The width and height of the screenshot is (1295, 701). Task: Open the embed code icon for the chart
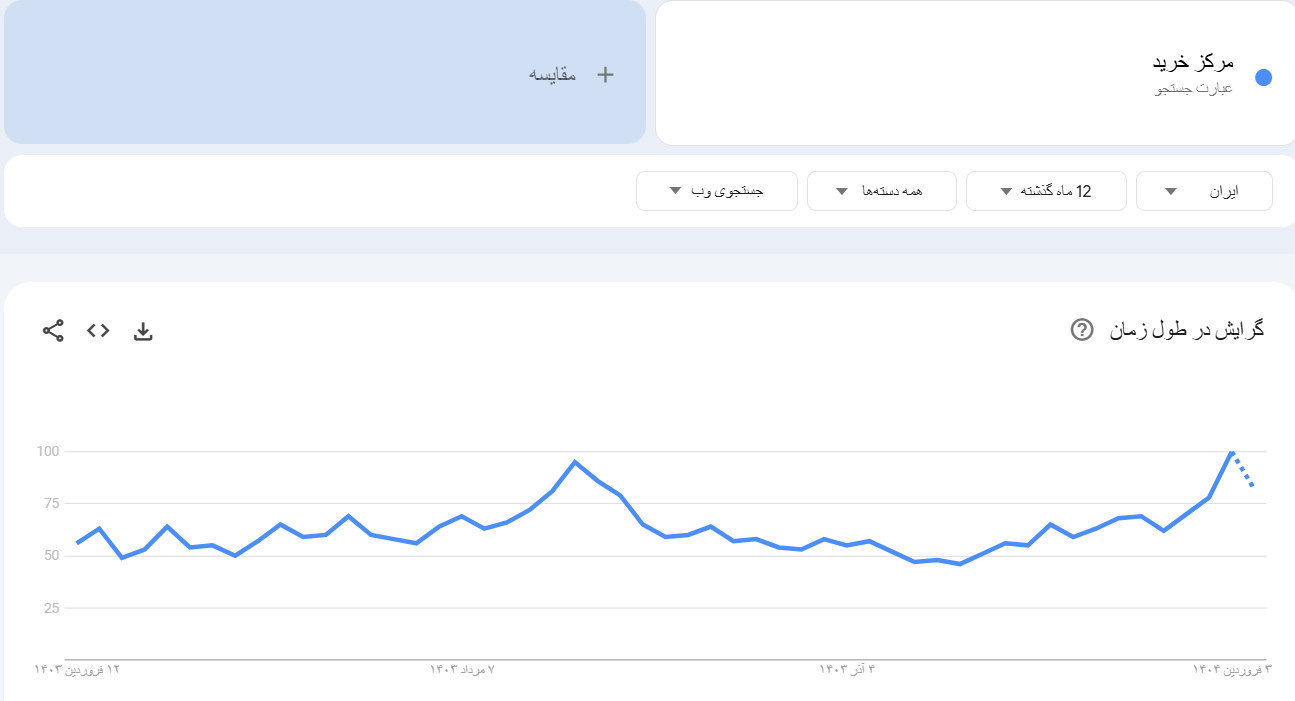click(x=97, y=330)
